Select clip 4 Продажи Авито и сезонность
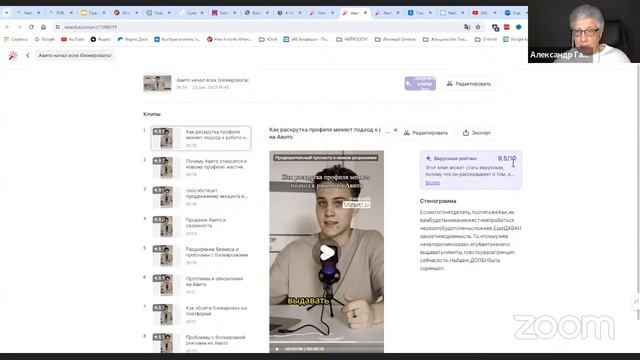 tap(201, 227)
